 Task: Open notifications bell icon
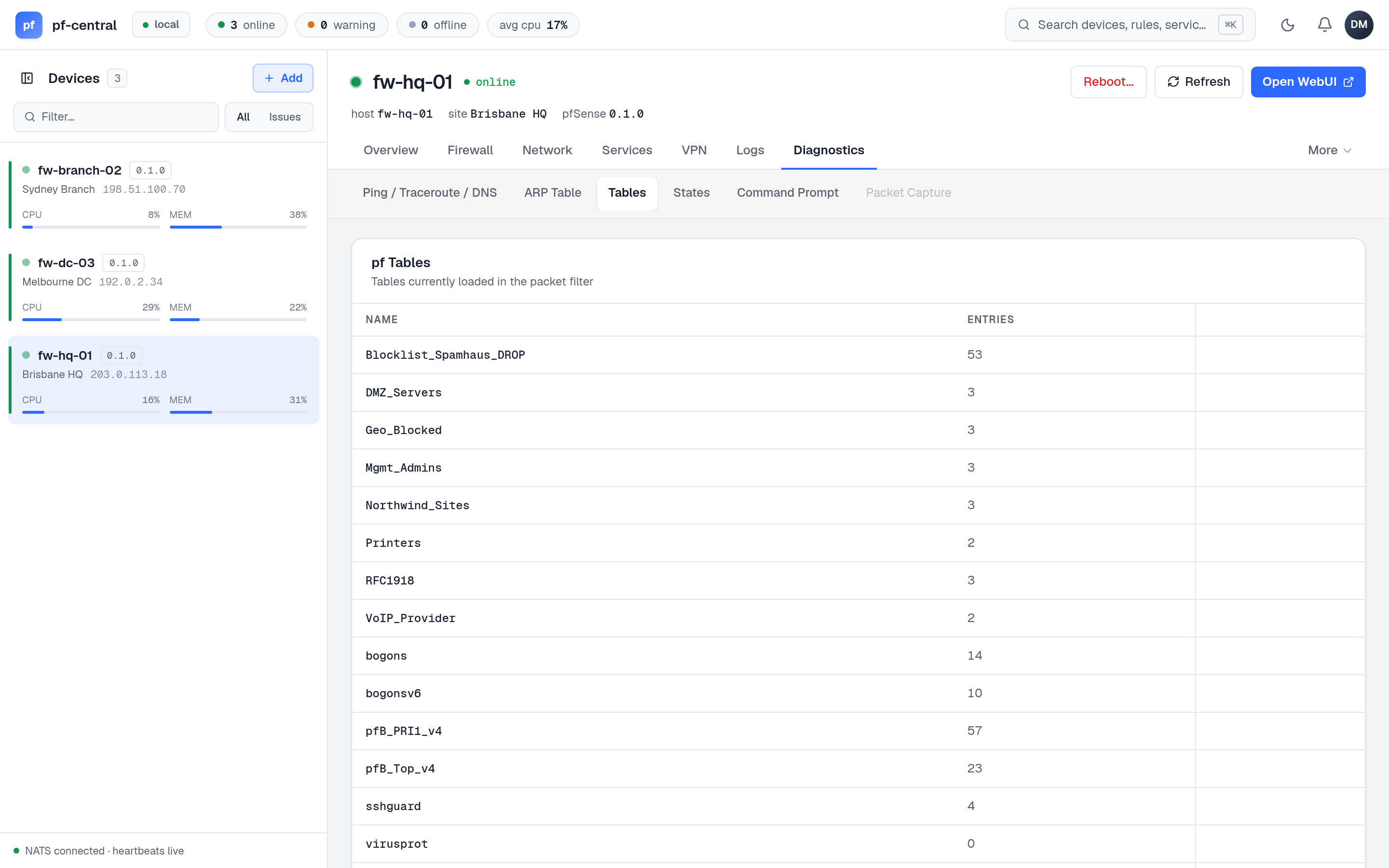(1324, 25)
